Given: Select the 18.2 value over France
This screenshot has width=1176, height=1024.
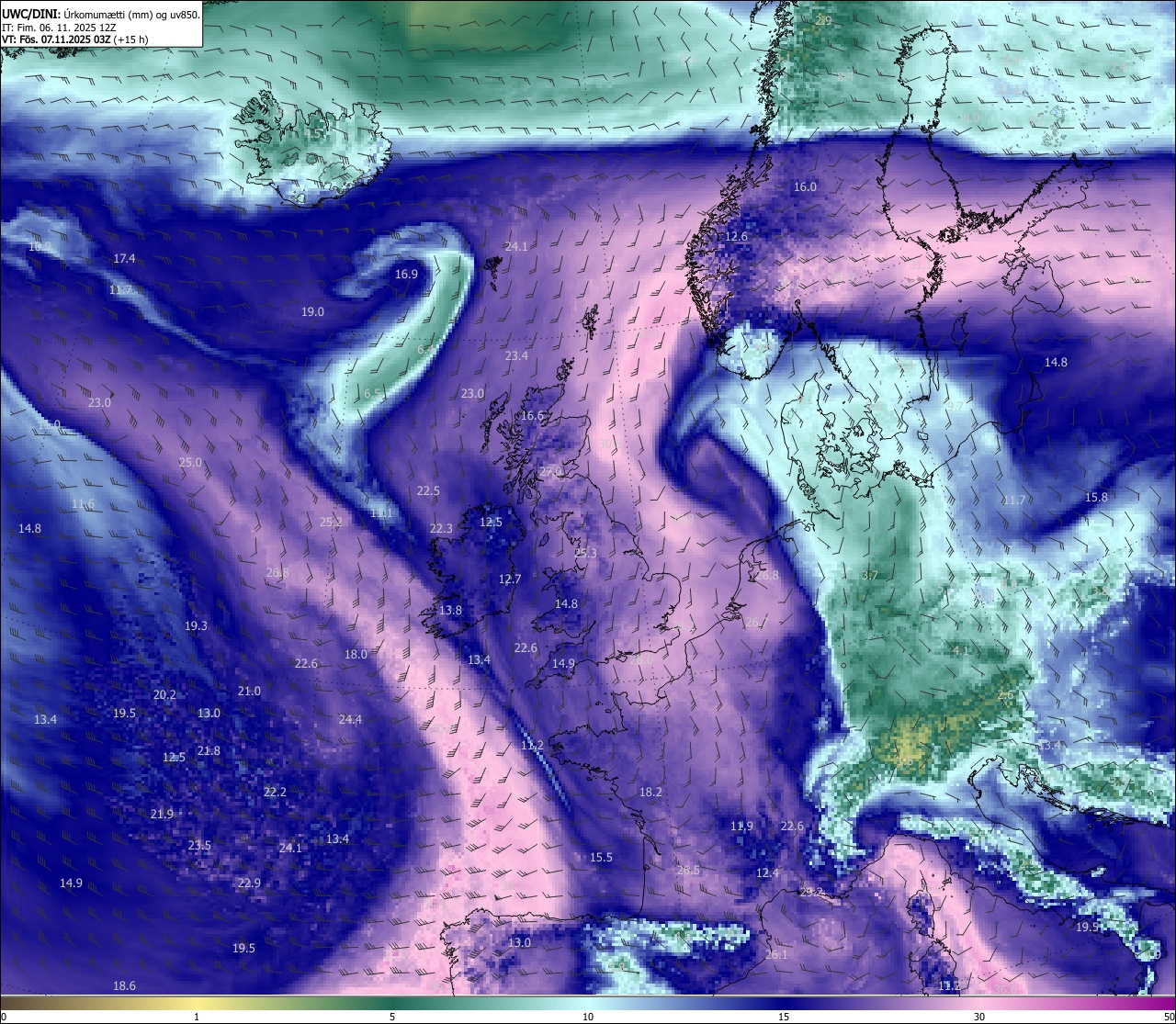Looking at the screenshot, I should click(650, 792).
